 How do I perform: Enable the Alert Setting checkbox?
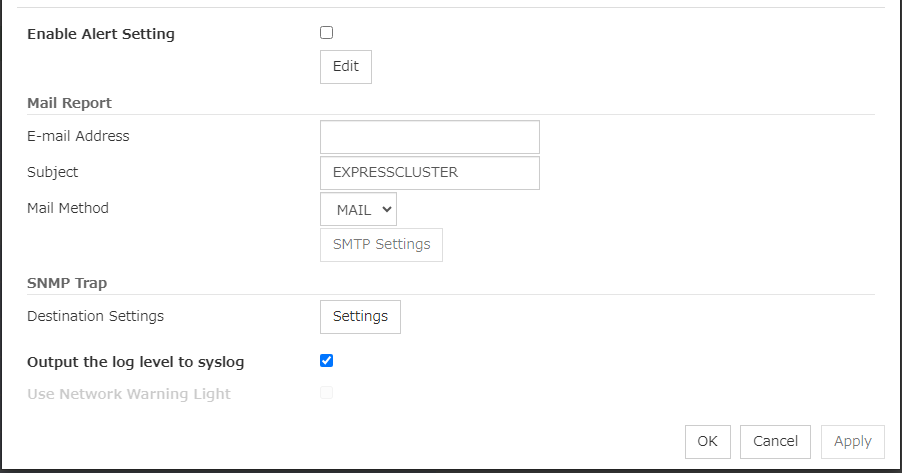[x=327, y=33]
